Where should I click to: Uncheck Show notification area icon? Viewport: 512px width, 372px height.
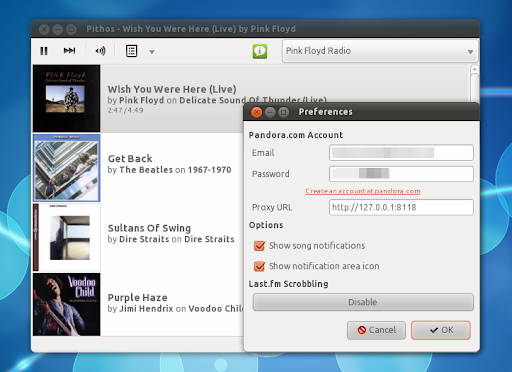259,266
